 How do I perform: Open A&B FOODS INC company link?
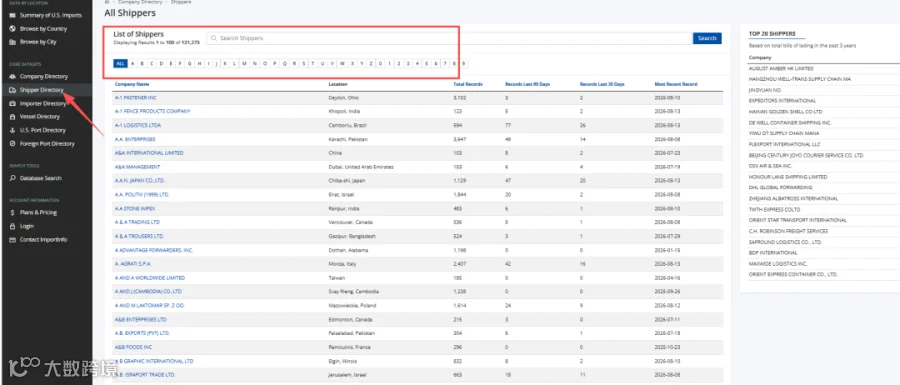pos(133,347)
